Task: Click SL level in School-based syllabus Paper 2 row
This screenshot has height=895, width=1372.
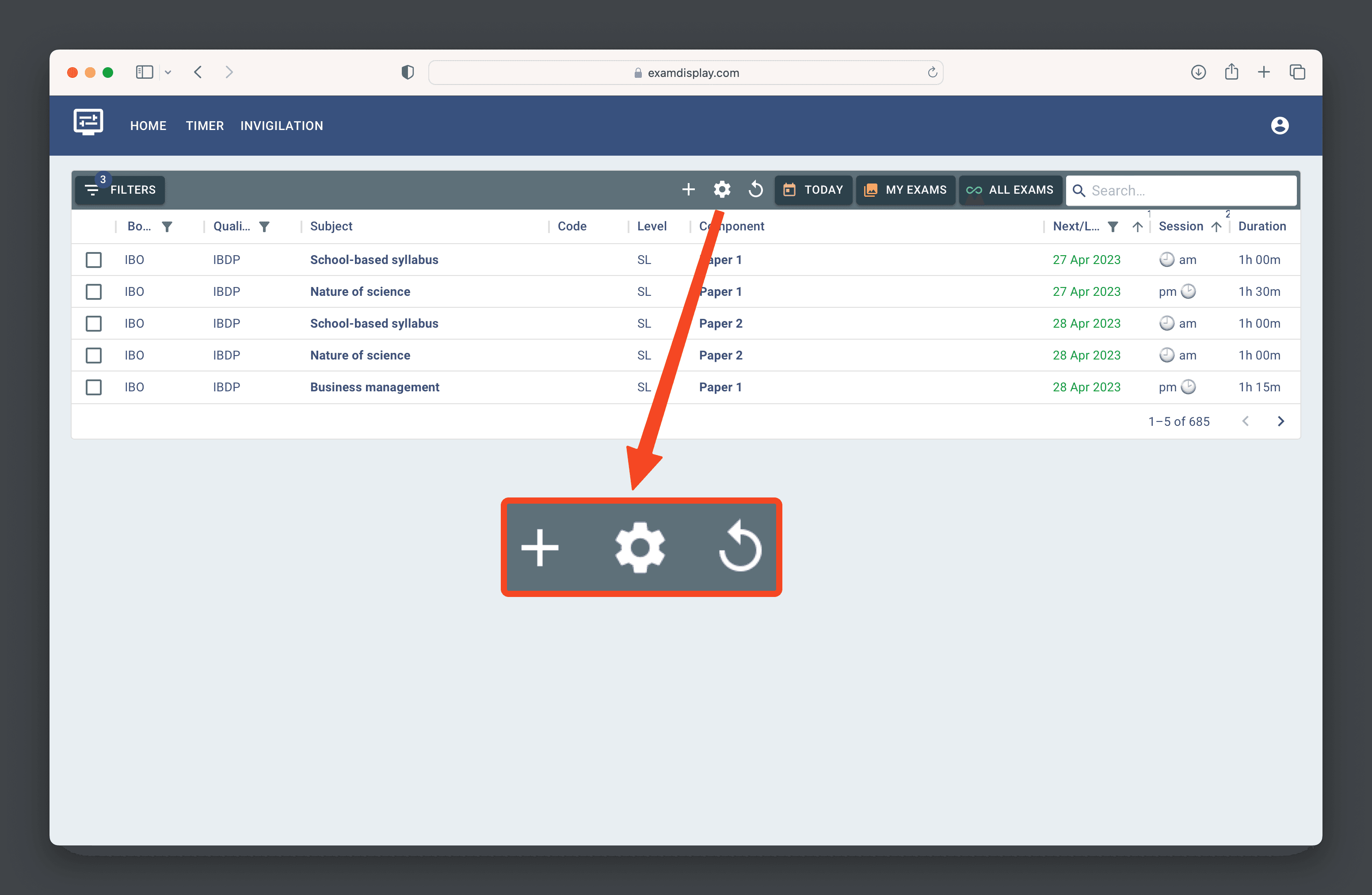Action: [x=644, y=324]
